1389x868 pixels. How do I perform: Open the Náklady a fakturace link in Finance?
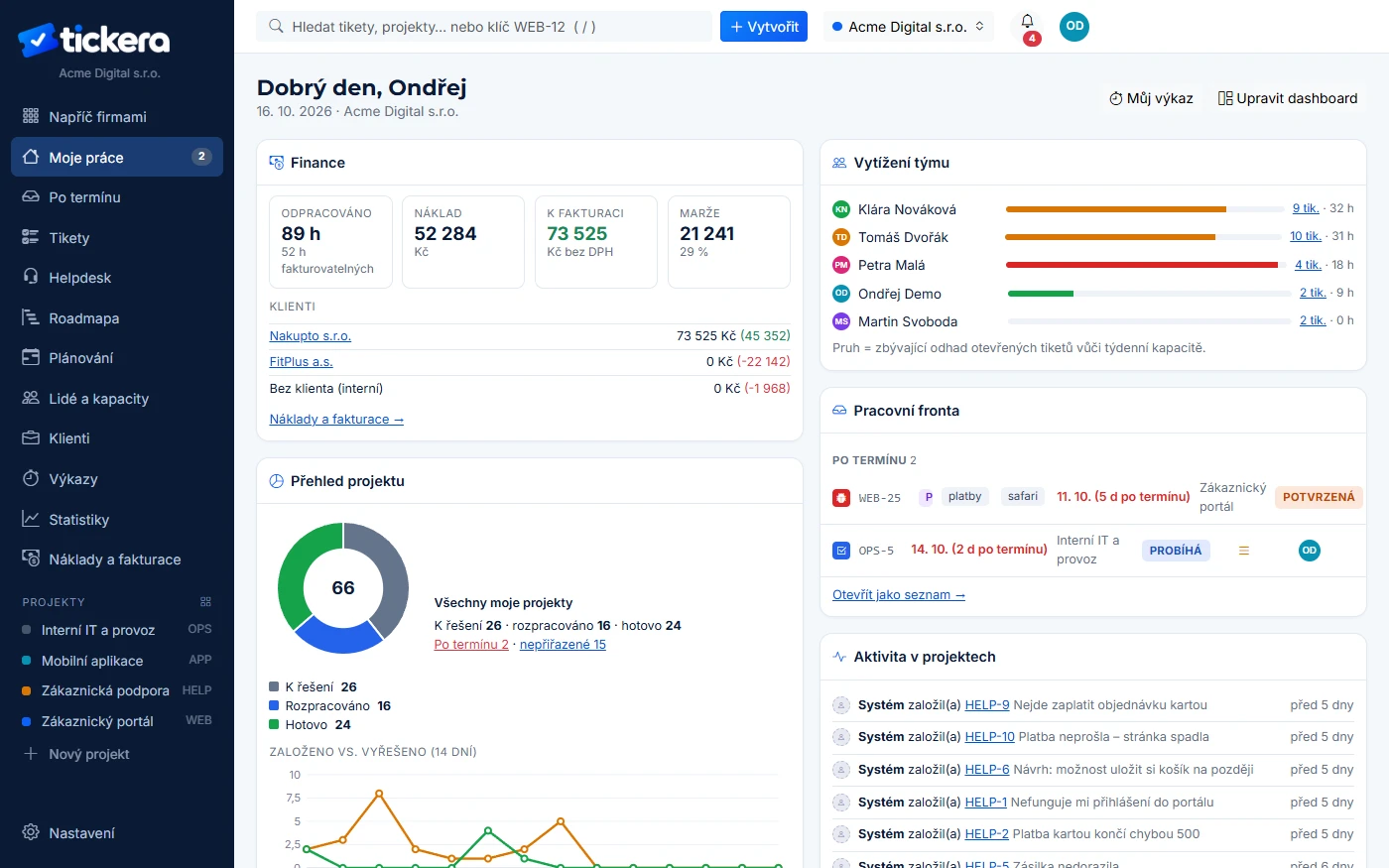336,420
